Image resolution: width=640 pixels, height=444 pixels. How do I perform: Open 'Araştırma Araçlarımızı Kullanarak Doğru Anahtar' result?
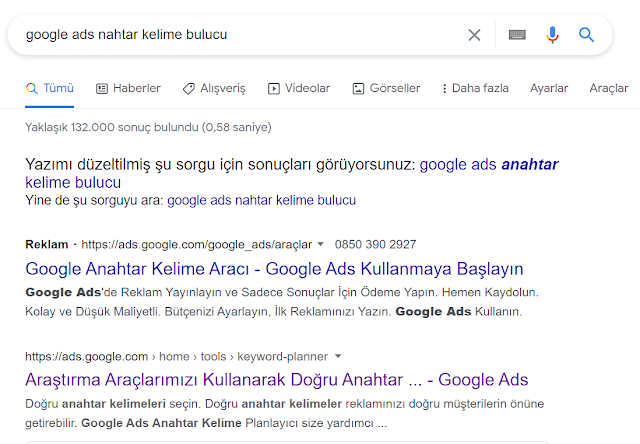tap(277, 380)
